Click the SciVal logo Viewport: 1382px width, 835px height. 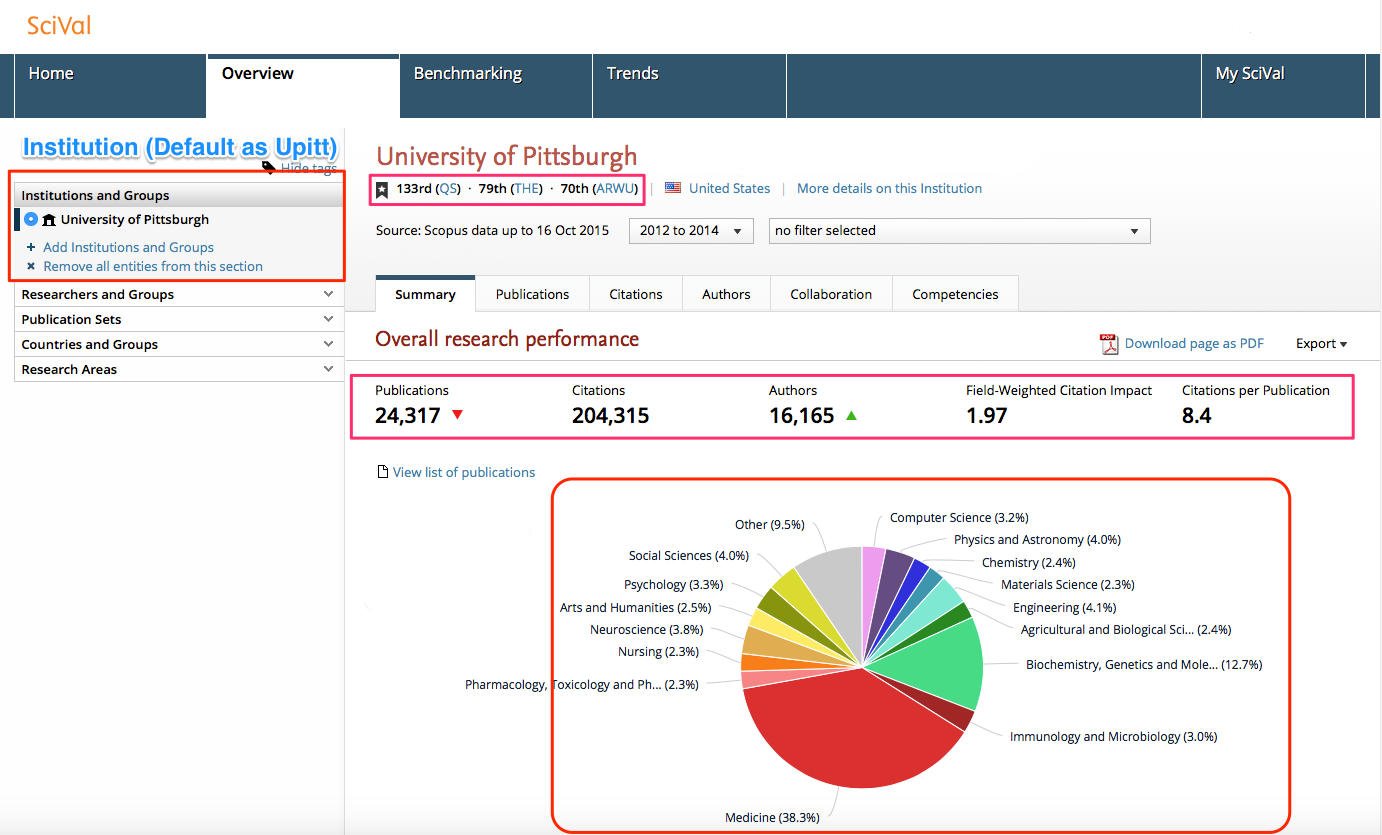tap(57, 25)
